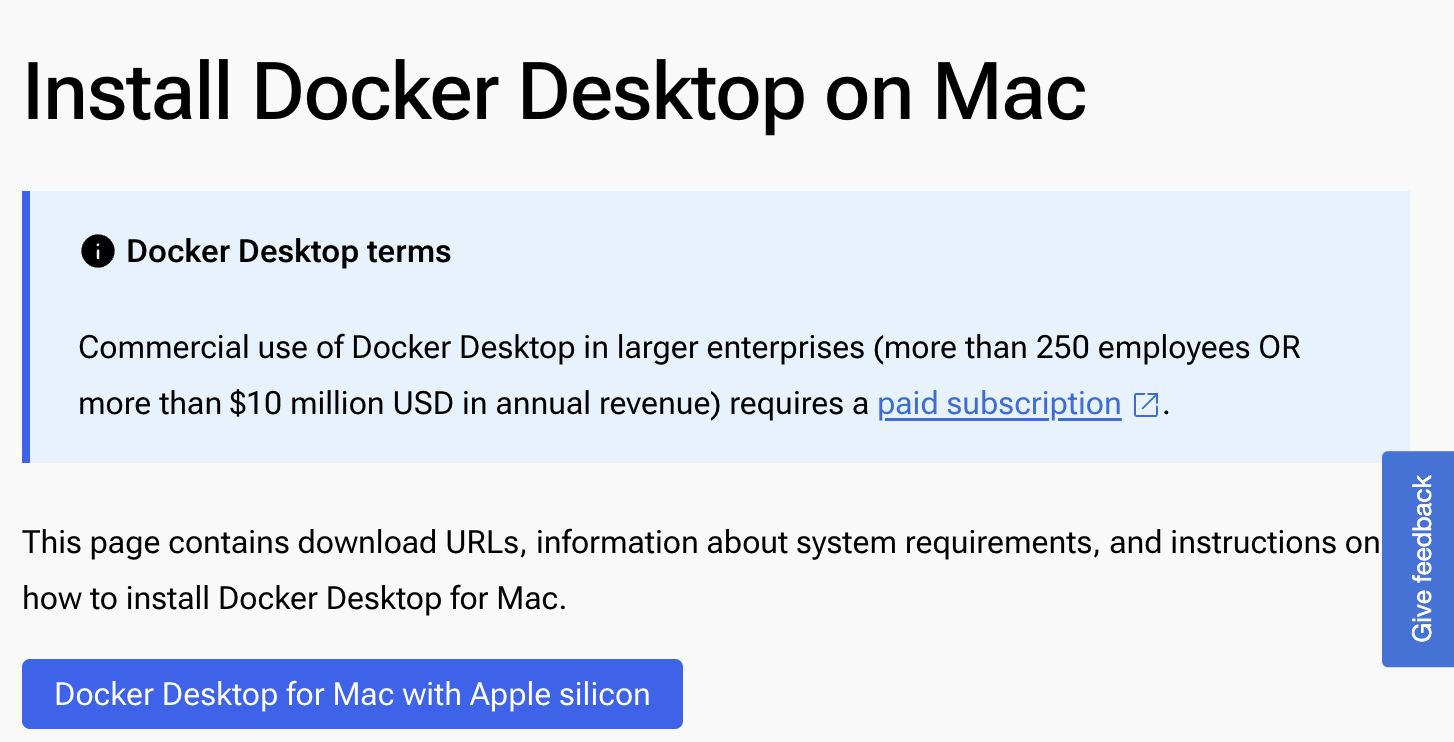This screenshot has width=1454, height=742.
Task: Click the "how to install Docker Desktop for Mac." line
Action: click(295, 599)
